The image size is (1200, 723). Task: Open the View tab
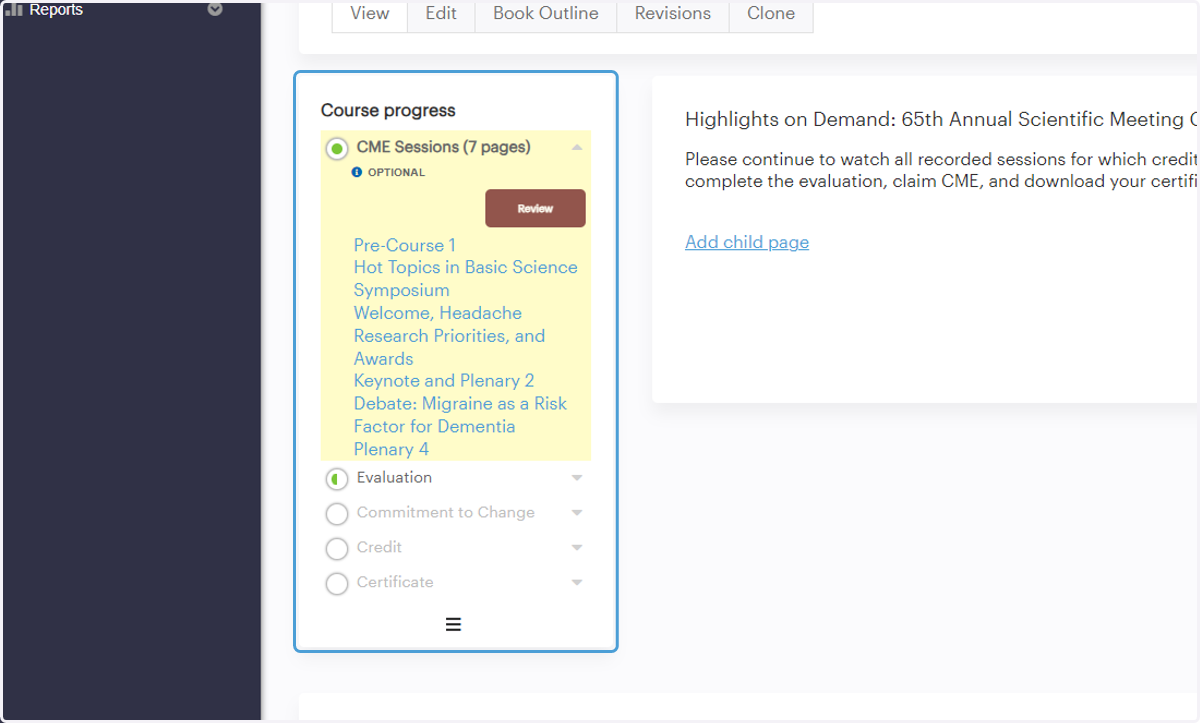[370, 14]
